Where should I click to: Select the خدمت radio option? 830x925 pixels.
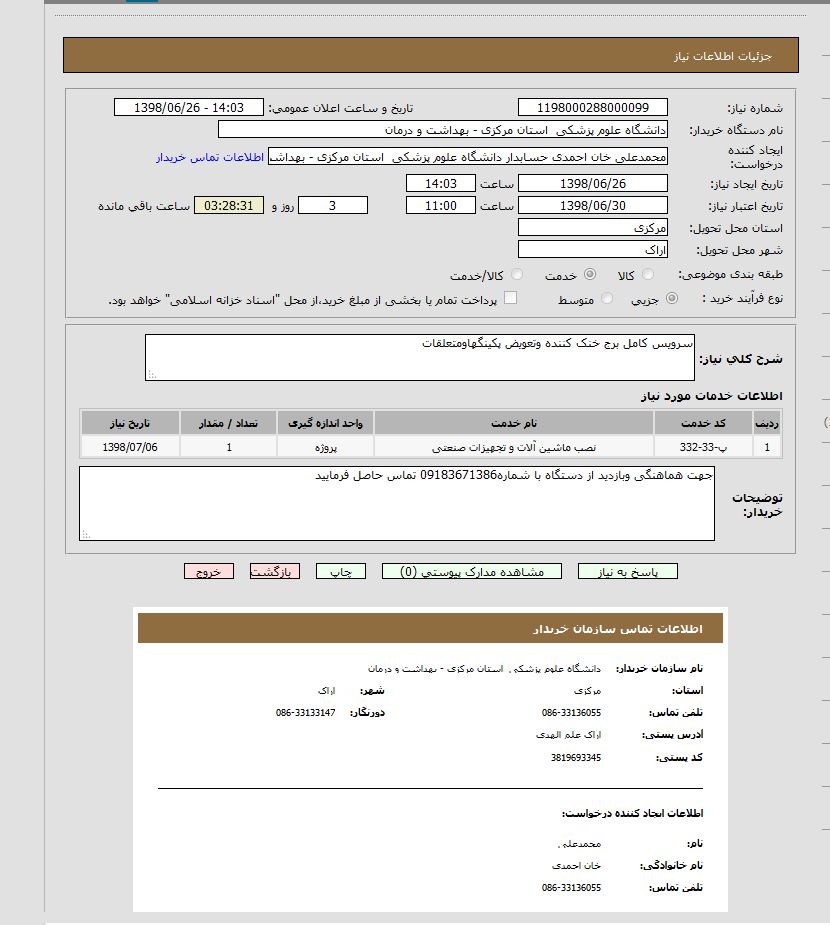(x=590, y=275)
